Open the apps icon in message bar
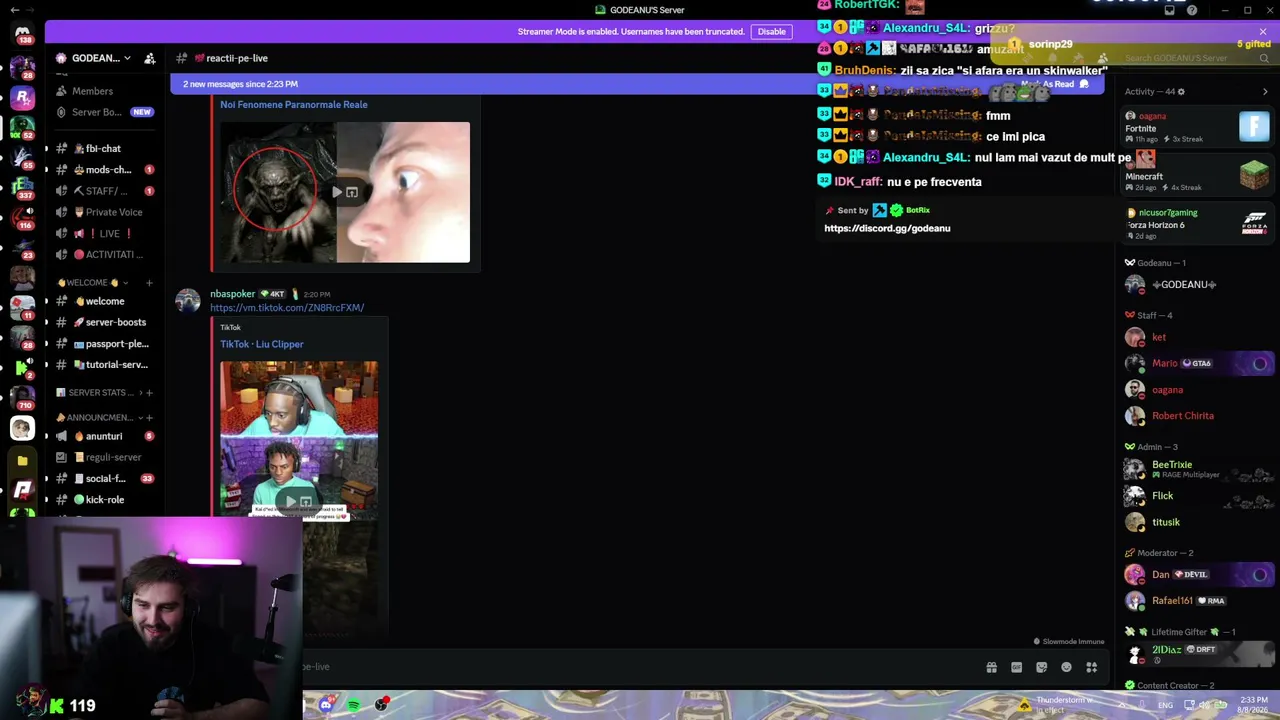The height and width of the screenshot is (720, 1280). coord(1092,667)
